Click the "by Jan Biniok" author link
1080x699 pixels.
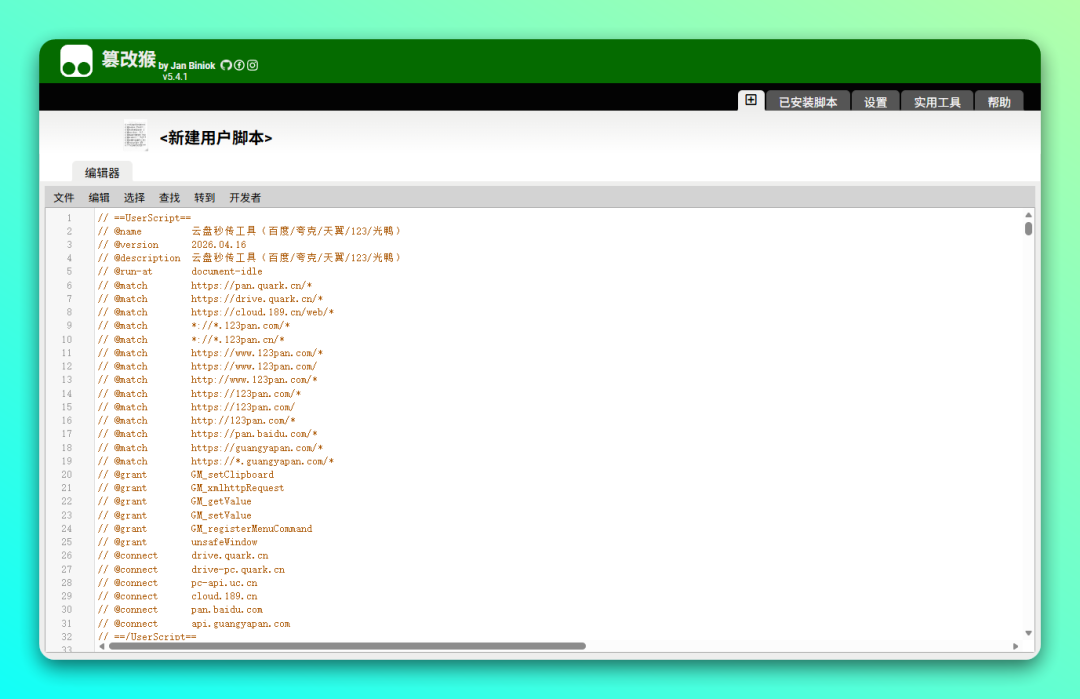click(188, 66)
